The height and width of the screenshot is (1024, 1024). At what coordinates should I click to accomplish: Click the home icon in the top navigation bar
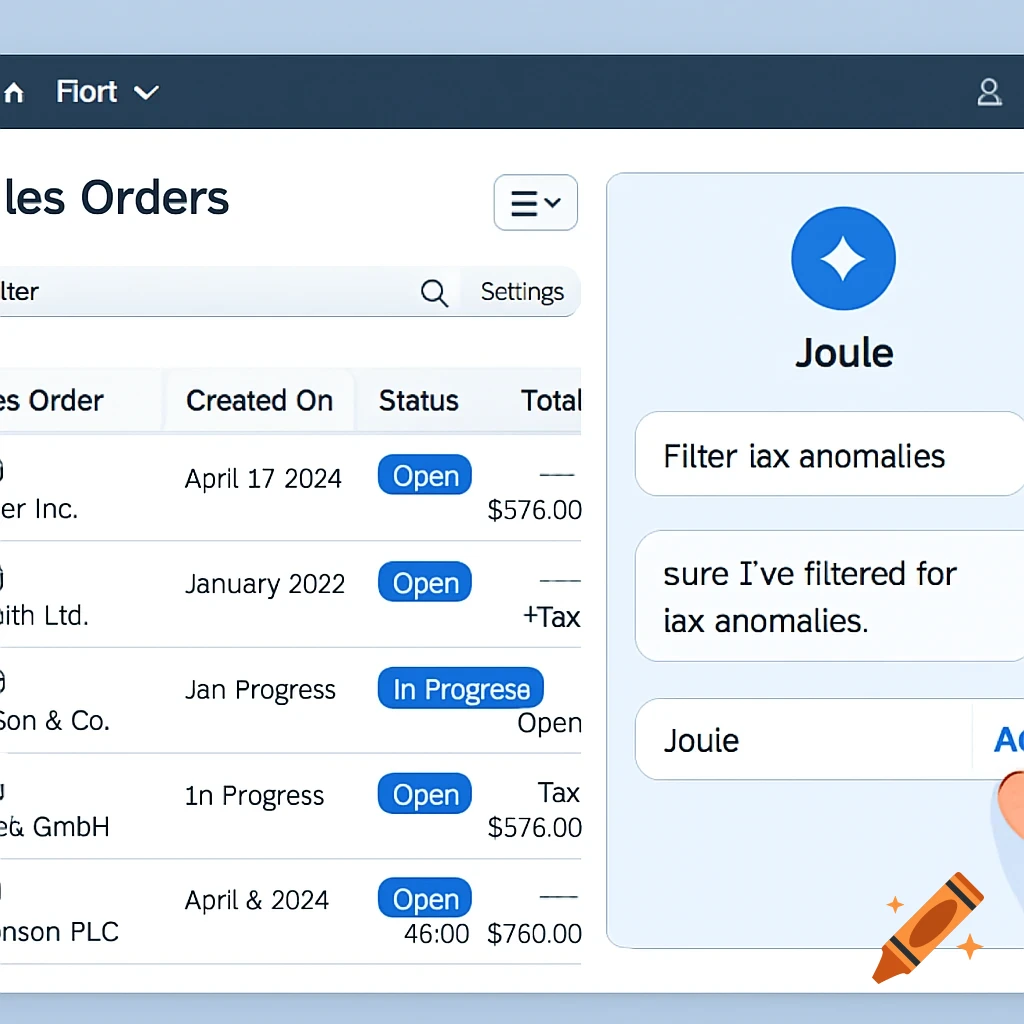12,91
